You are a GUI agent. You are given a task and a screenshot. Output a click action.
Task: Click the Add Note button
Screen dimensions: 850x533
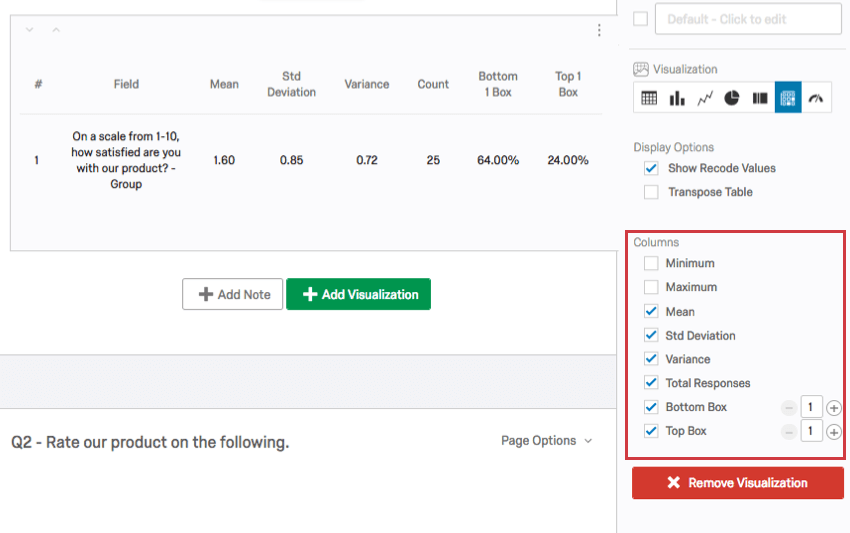click(233, 294)
